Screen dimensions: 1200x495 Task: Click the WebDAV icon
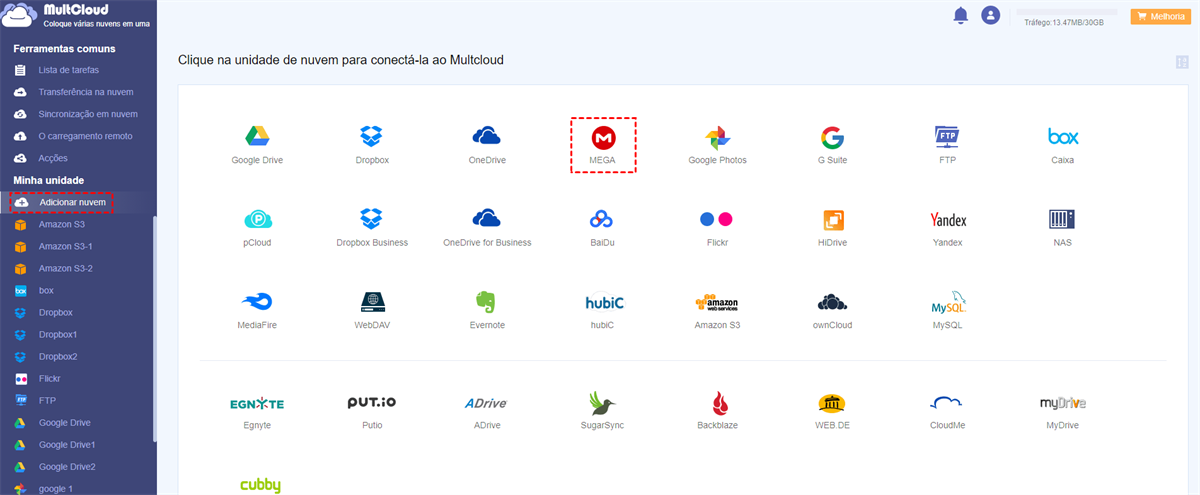click(372, 302)
